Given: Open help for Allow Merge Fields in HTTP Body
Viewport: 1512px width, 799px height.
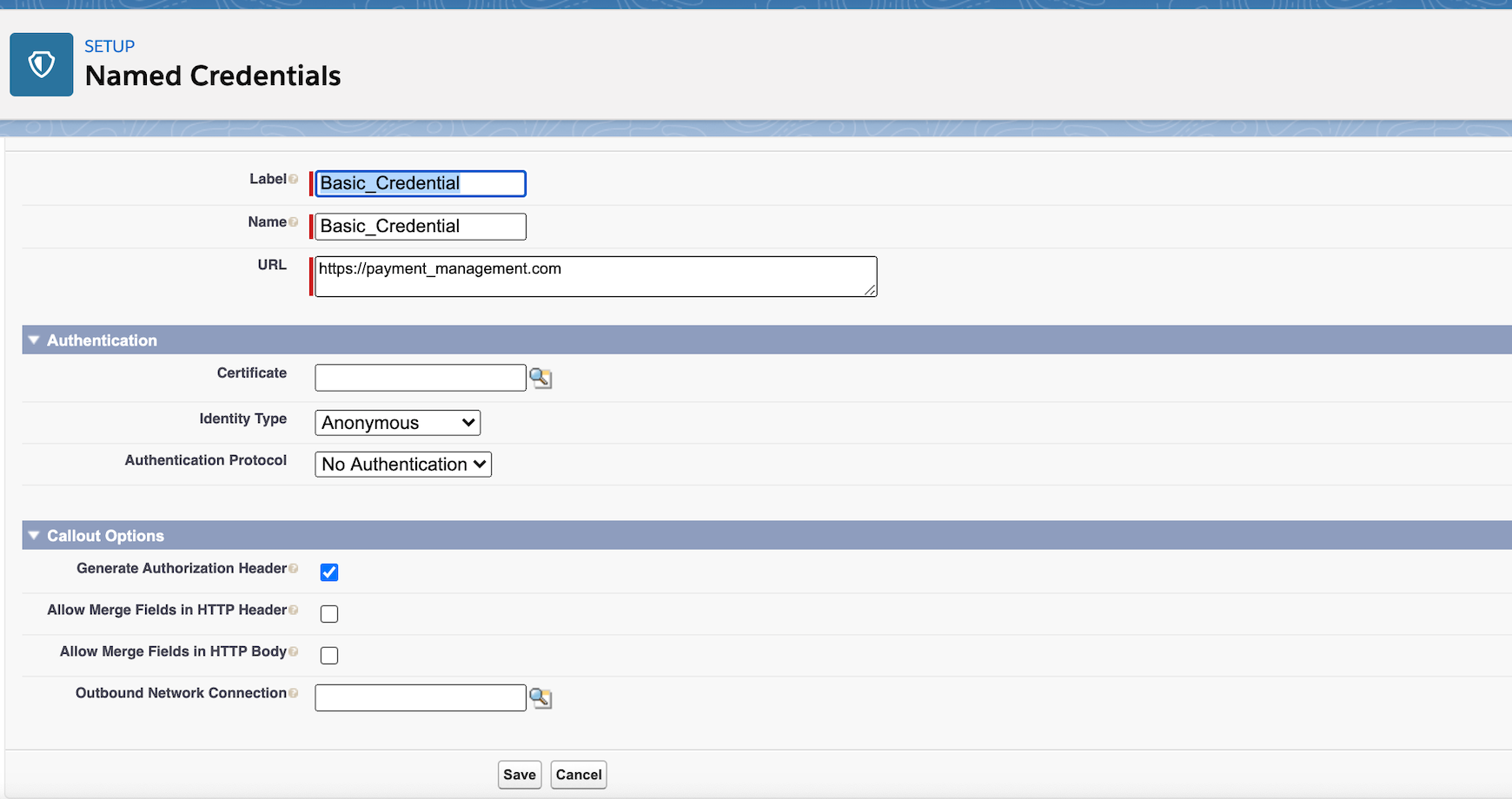Looking at the screenshot, I should [x=294, y=652].
